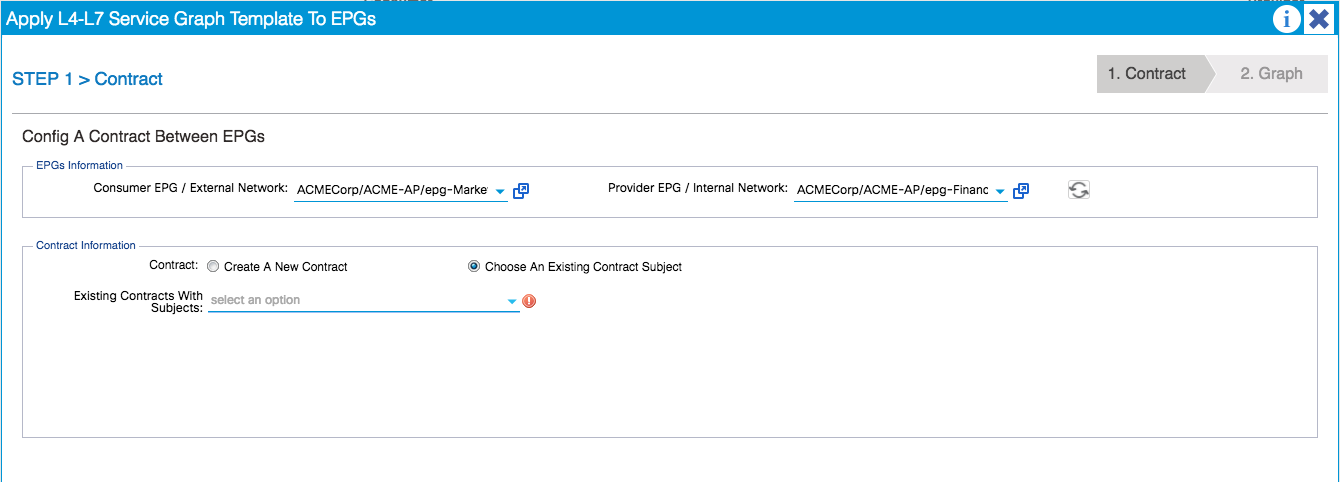This screenshot has width=1340, height=482.
Task: Expand the Consumer EPG dropdown arrow
Action: [x=500, y=191]
